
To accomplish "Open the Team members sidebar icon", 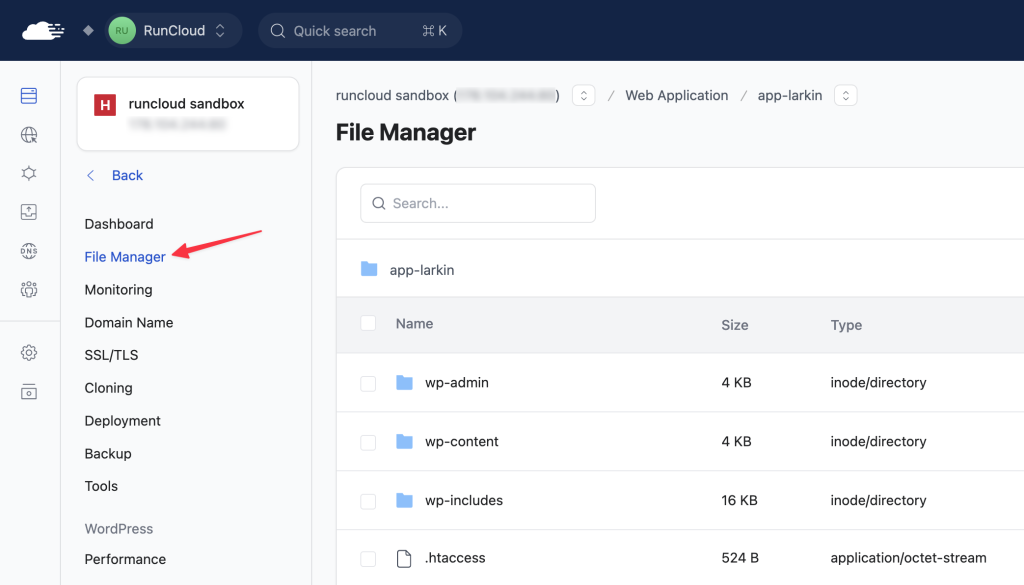I will pyautogui.click(x=29, y=289).
